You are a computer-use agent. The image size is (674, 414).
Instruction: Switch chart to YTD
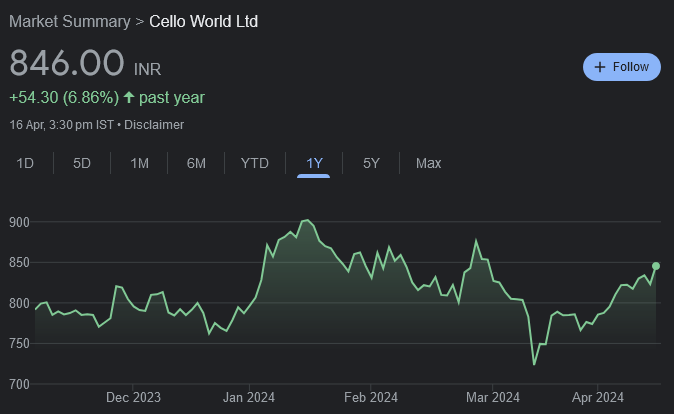coord(254,163)
